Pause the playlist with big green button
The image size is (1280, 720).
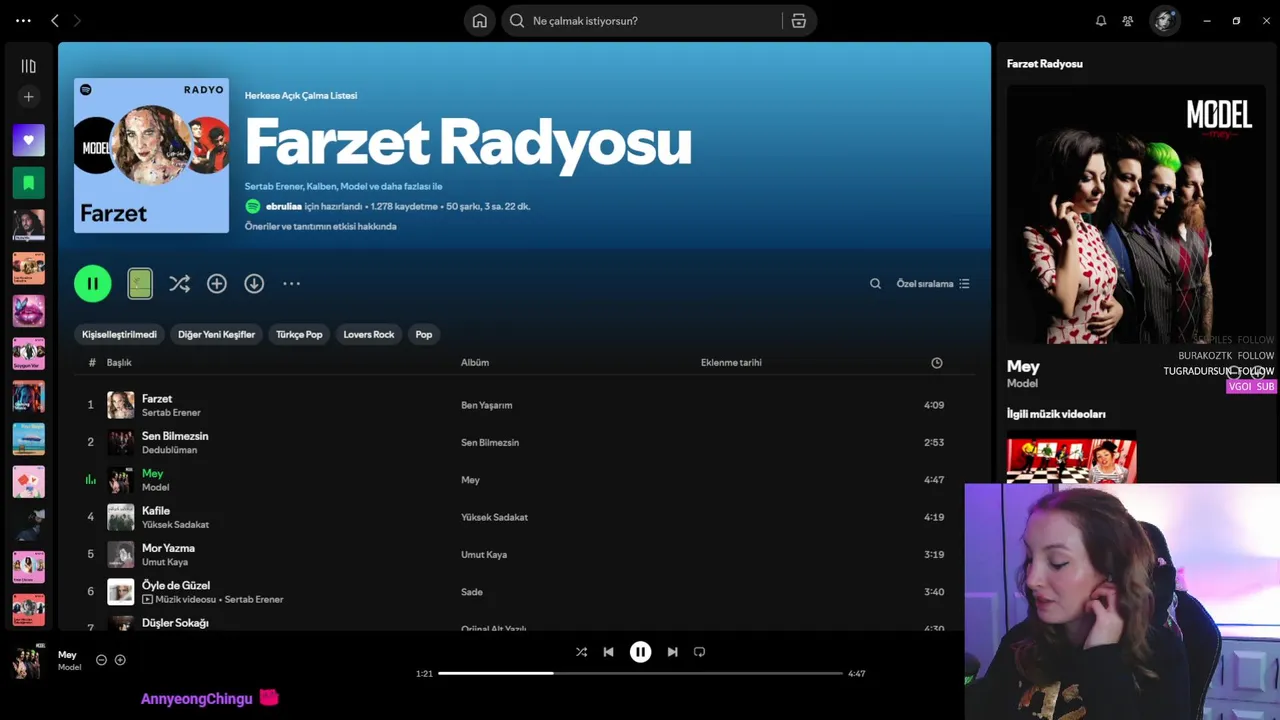pyautogui.click(x=92, y=284)
